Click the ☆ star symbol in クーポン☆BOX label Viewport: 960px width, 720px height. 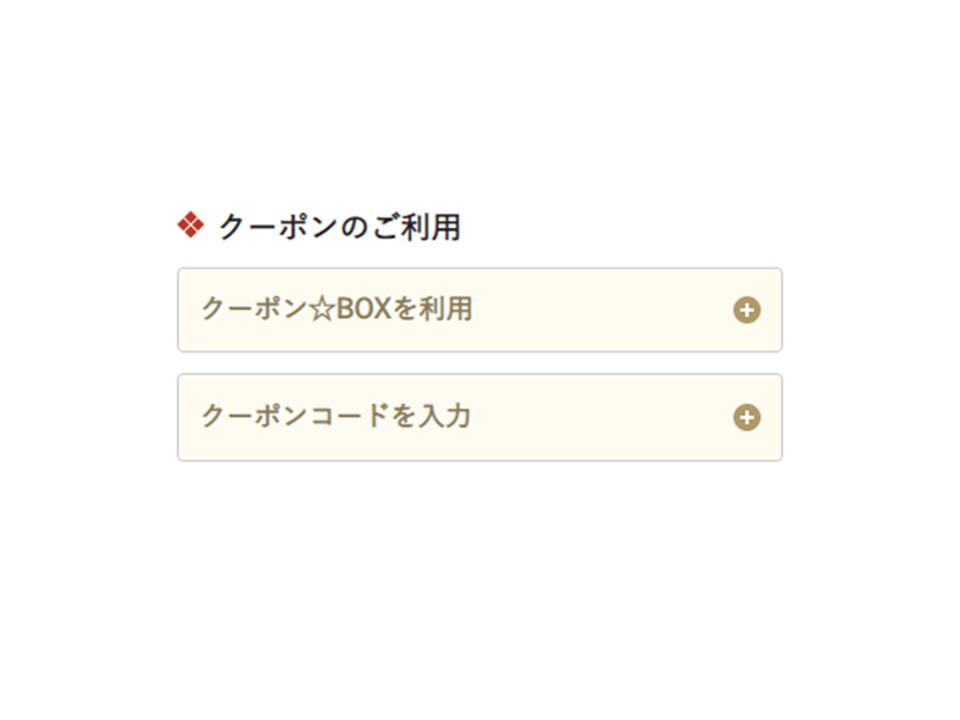click(x=321, y=310)
